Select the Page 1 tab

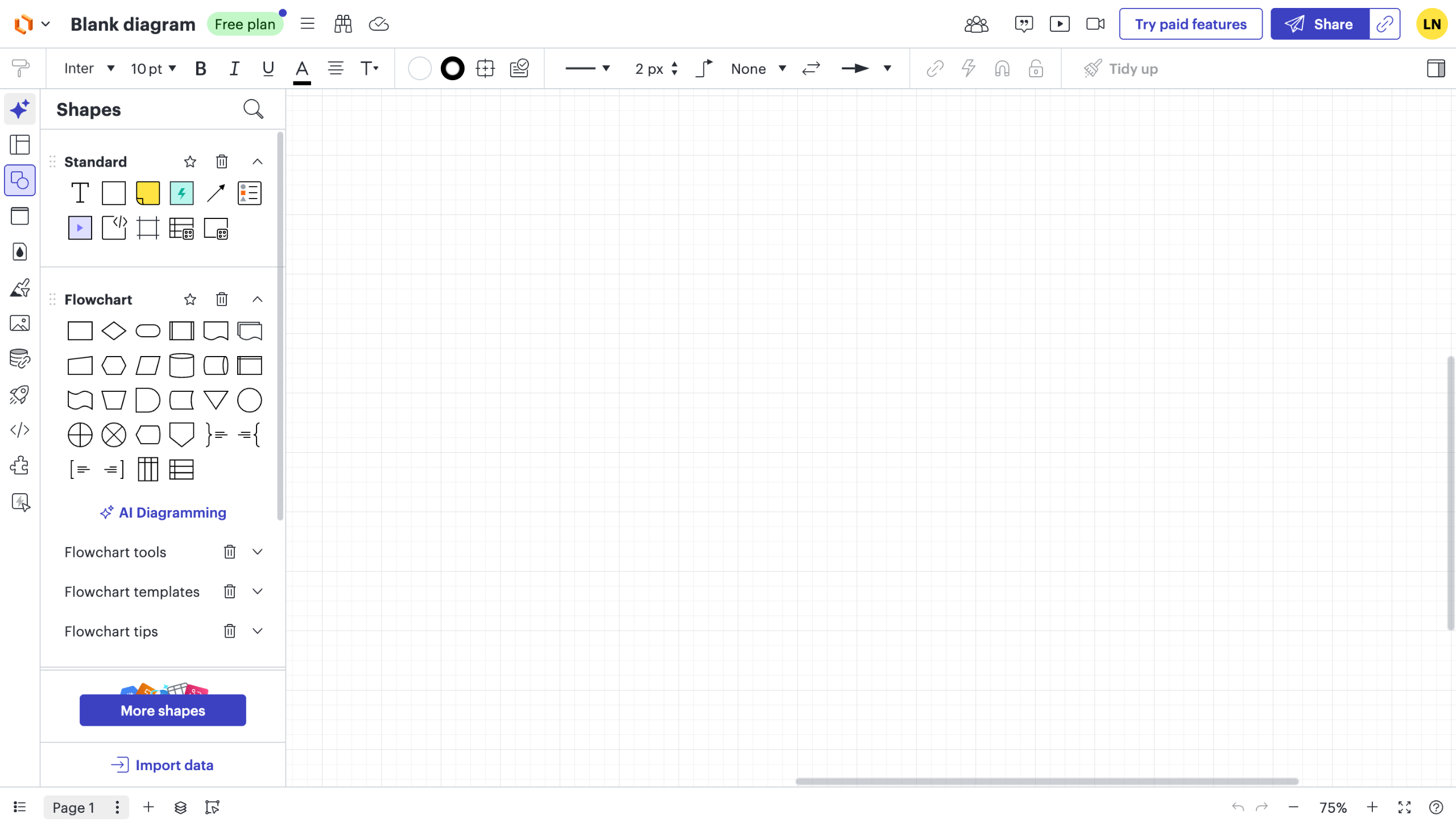(73, 807)
